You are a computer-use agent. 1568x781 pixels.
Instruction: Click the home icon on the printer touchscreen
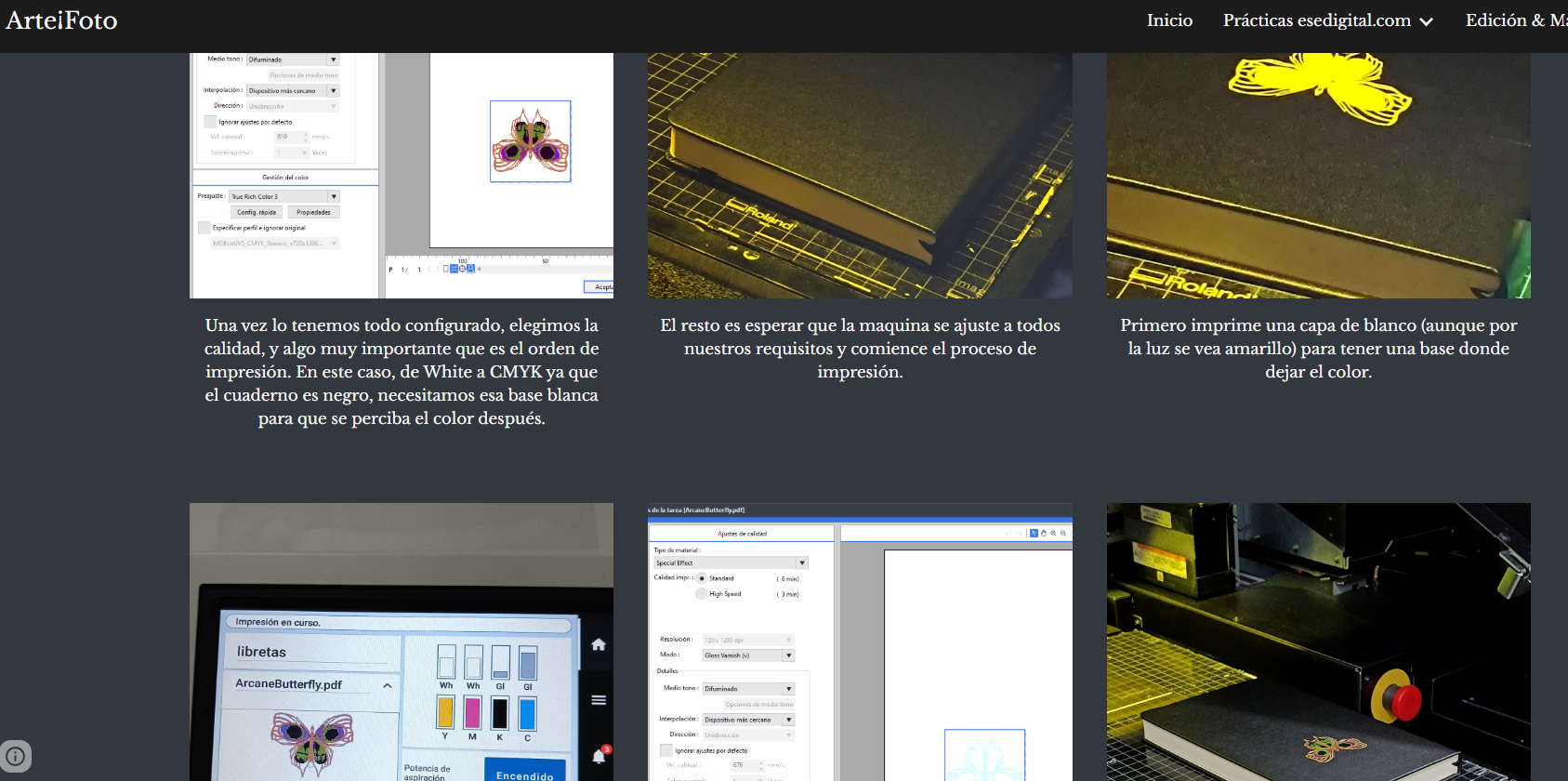pyautogui.click(x=599, y=644)
